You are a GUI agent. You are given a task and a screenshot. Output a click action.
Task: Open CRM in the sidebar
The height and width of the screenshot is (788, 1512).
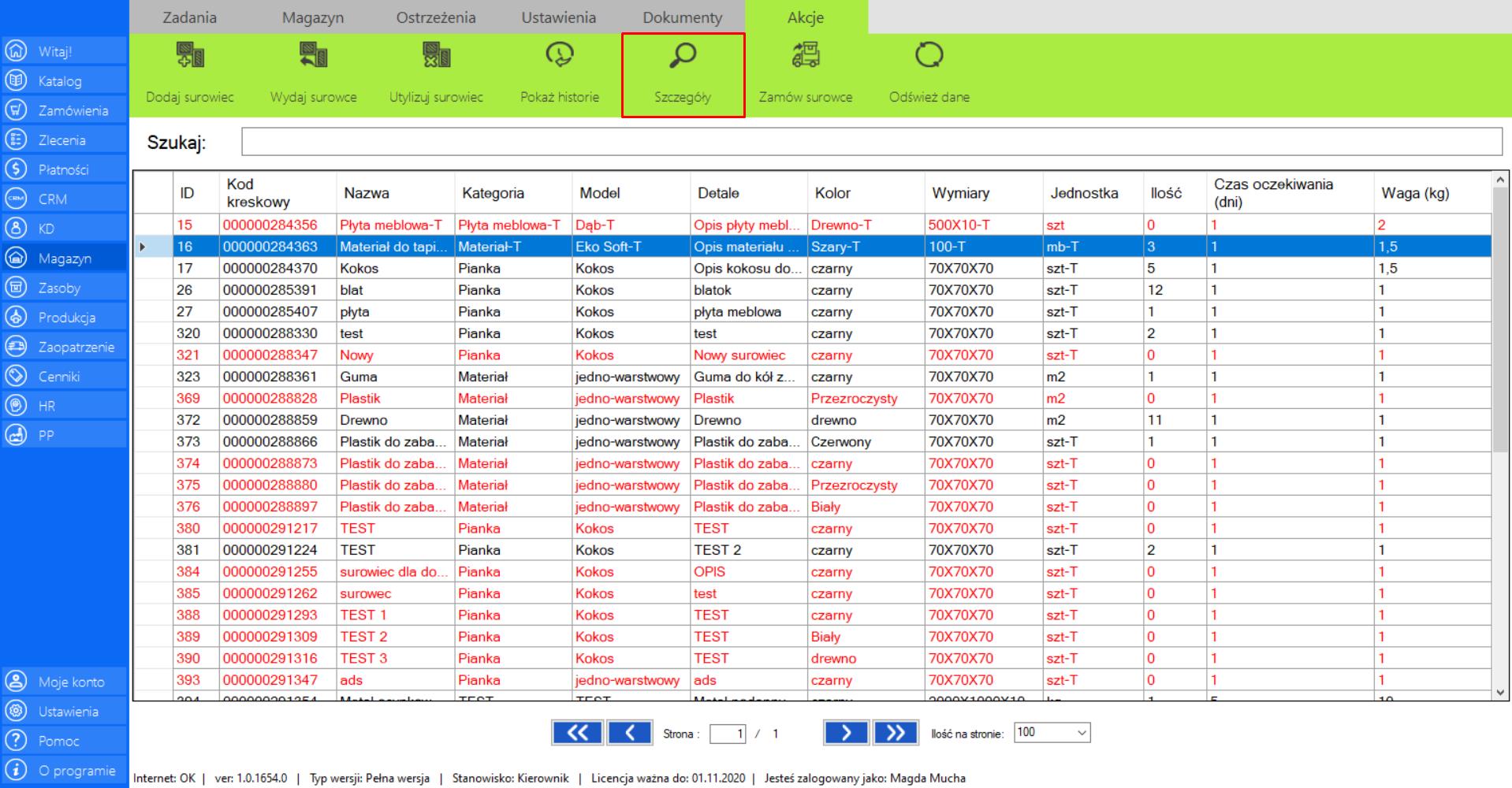coord(64,199)
